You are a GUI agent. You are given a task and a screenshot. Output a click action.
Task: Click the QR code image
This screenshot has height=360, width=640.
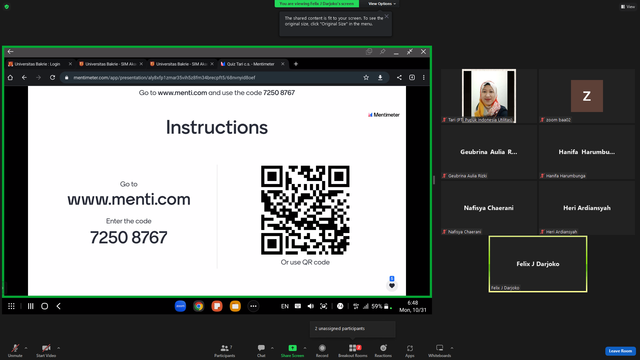coord(305,210)
